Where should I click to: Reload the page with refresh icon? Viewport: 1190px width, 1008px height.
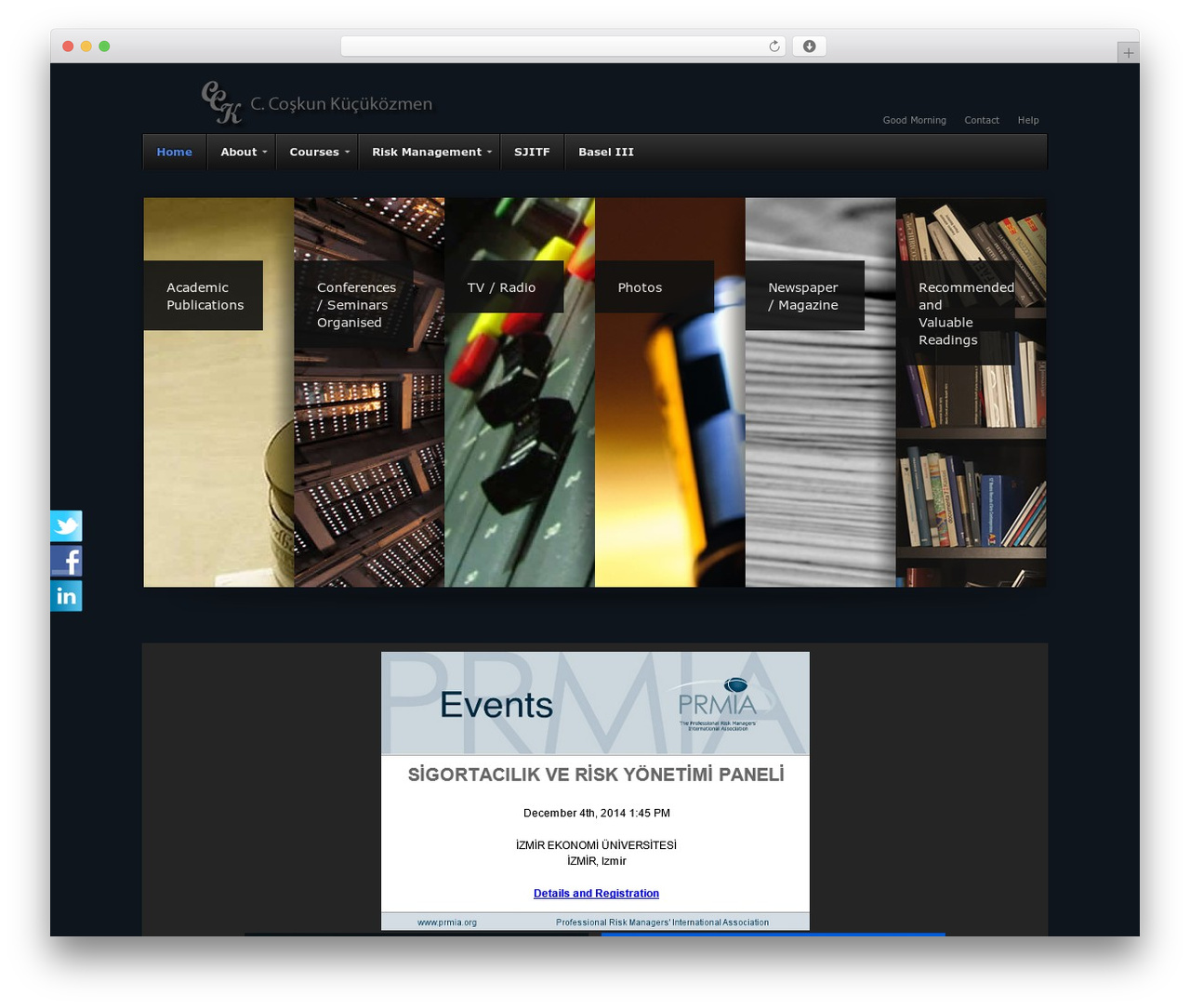(x=773, y=46)
